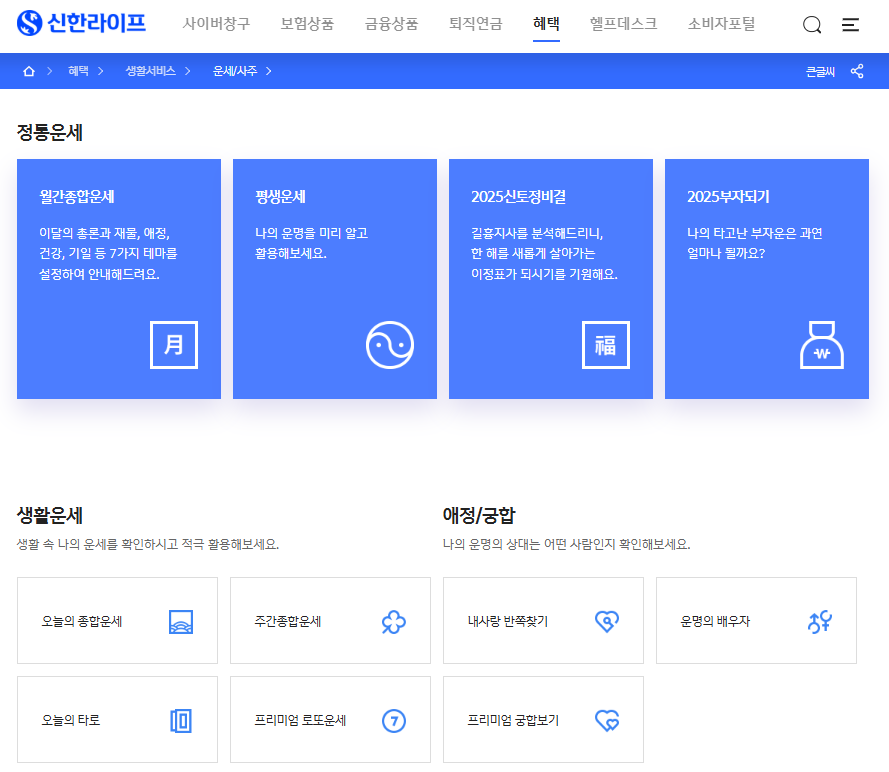This screenshot has width=889, height=772.
Task: Click the double hearts icon on 프리미엄 궁합보기
Action: [x=606, y=719]
